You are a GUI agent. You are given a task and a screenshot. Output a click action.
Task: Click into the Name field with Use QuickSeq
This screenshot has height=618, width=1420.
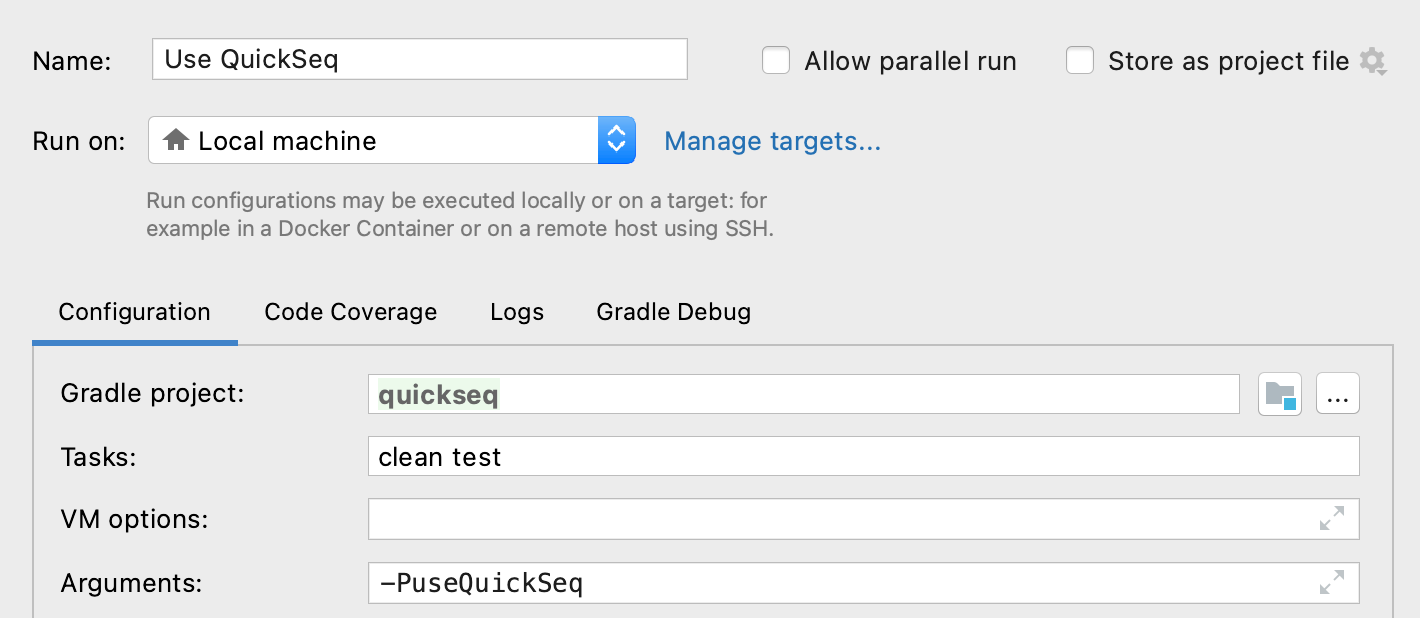(420, 59)
